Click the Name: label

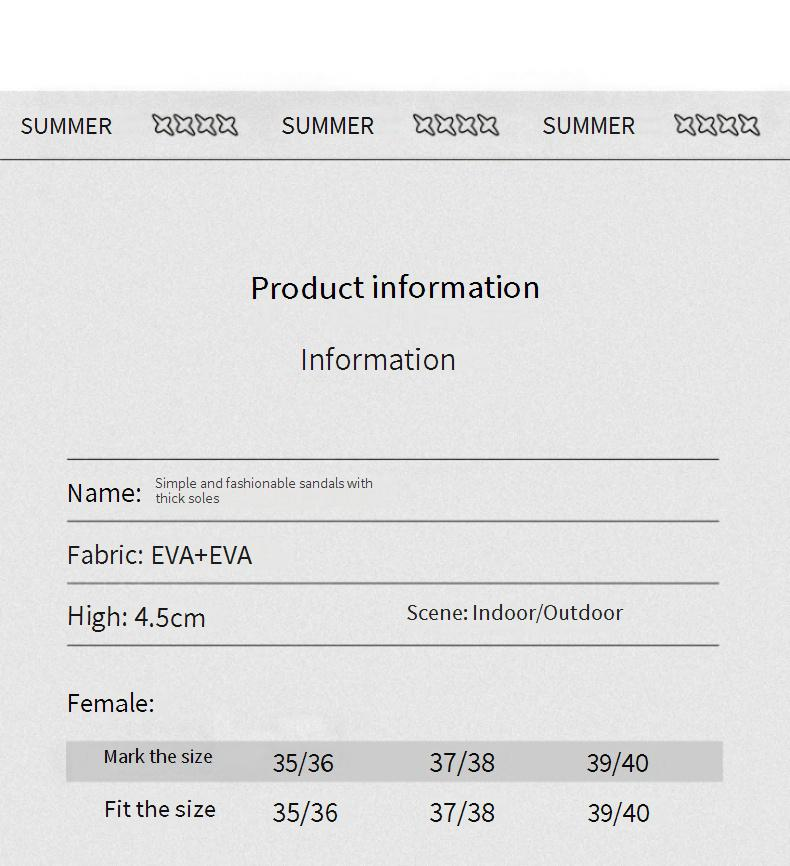click(104, 493)
